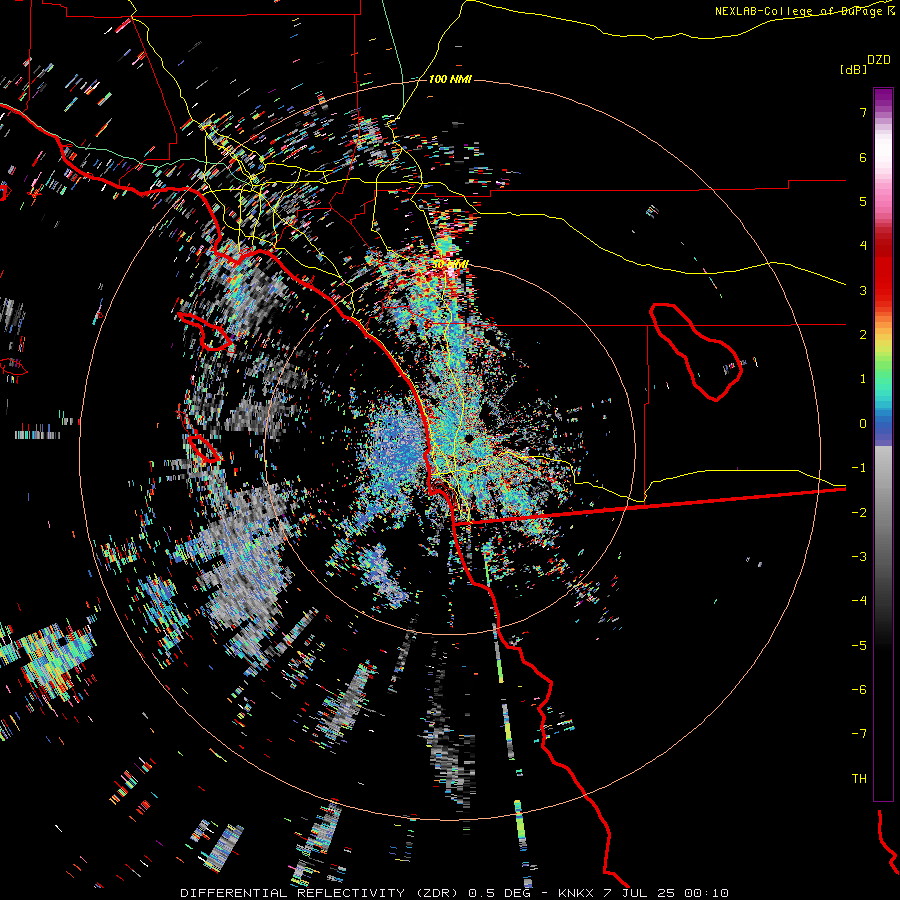Image resolution: width=900 pixels, height=900 pixels.
Task: Click the ZDR color scale bar
Action: (883, 444)
